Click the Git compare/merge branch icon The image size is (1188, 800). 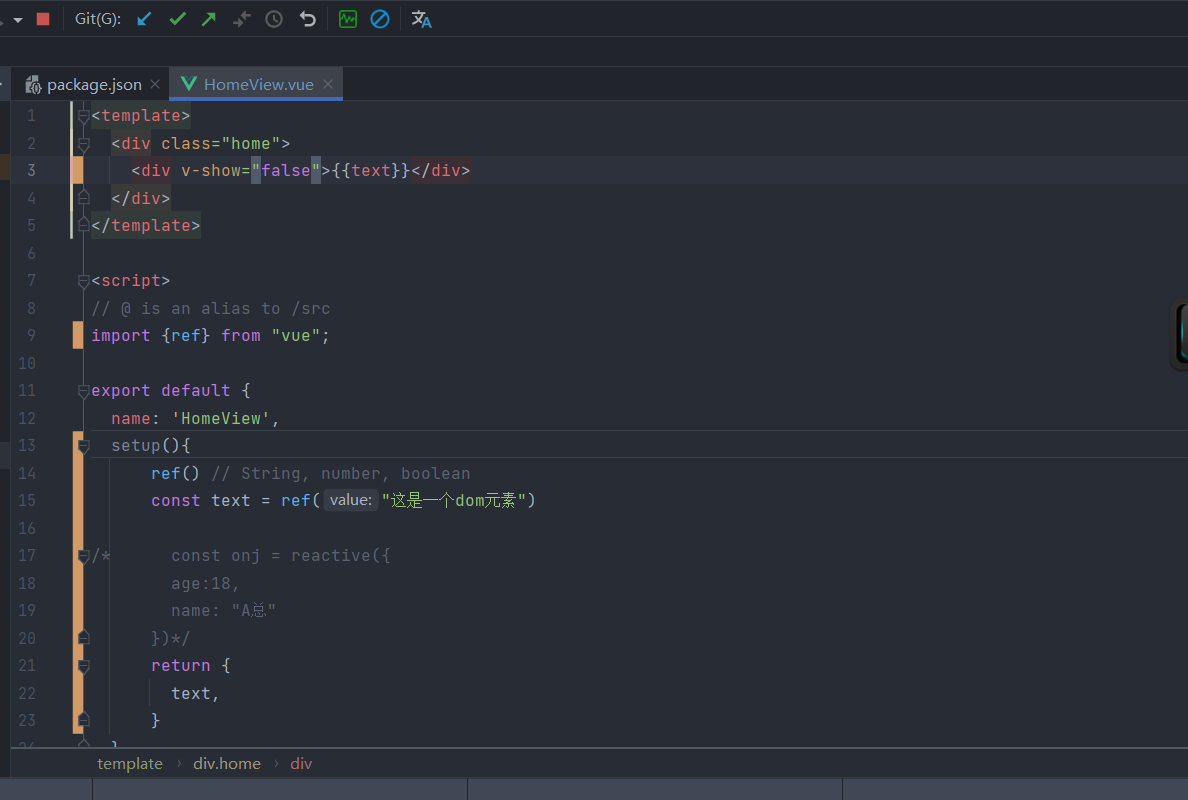coord(242,19)
